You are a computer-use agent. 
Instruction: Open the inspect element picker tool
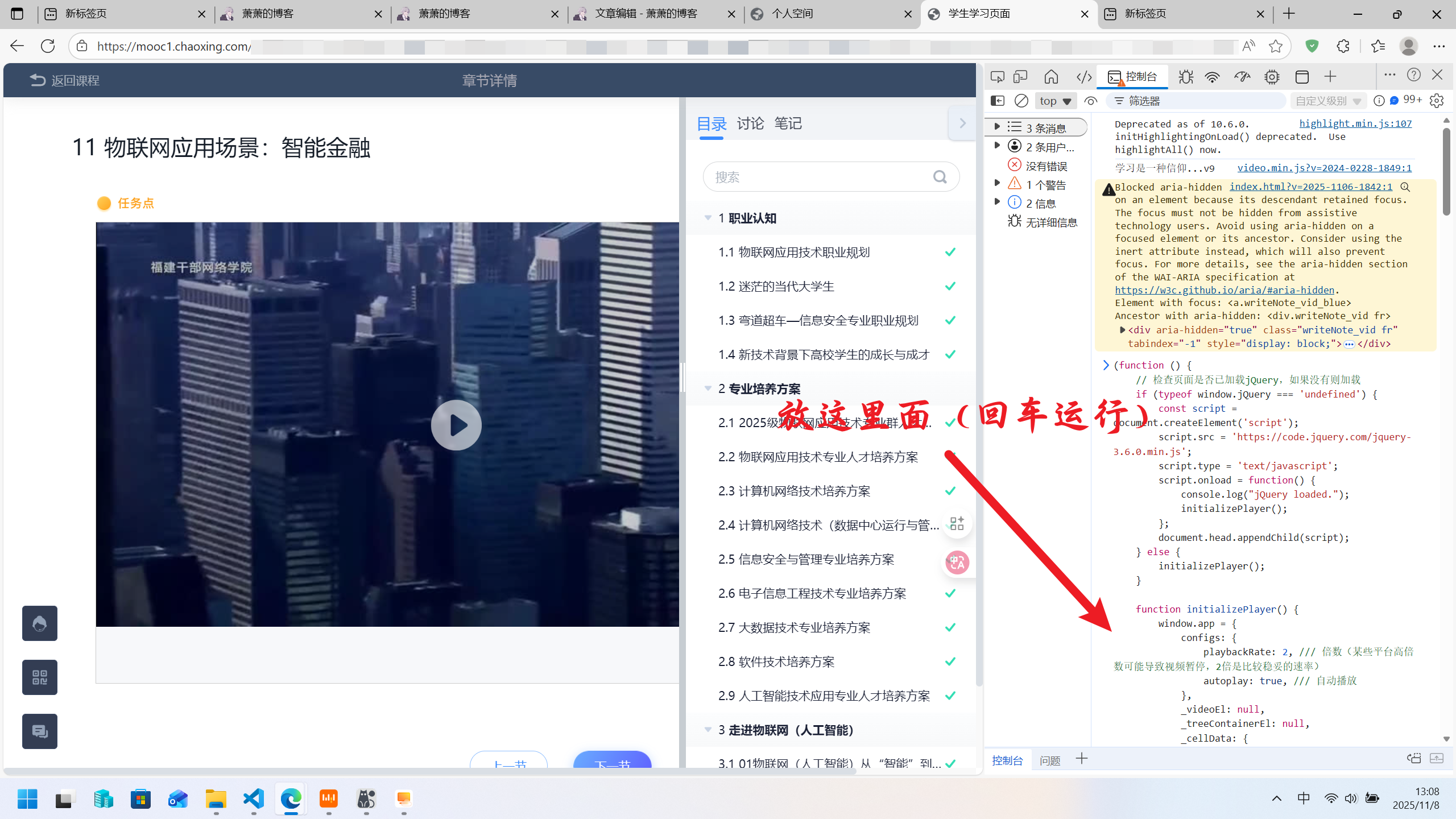coord(997,77)
